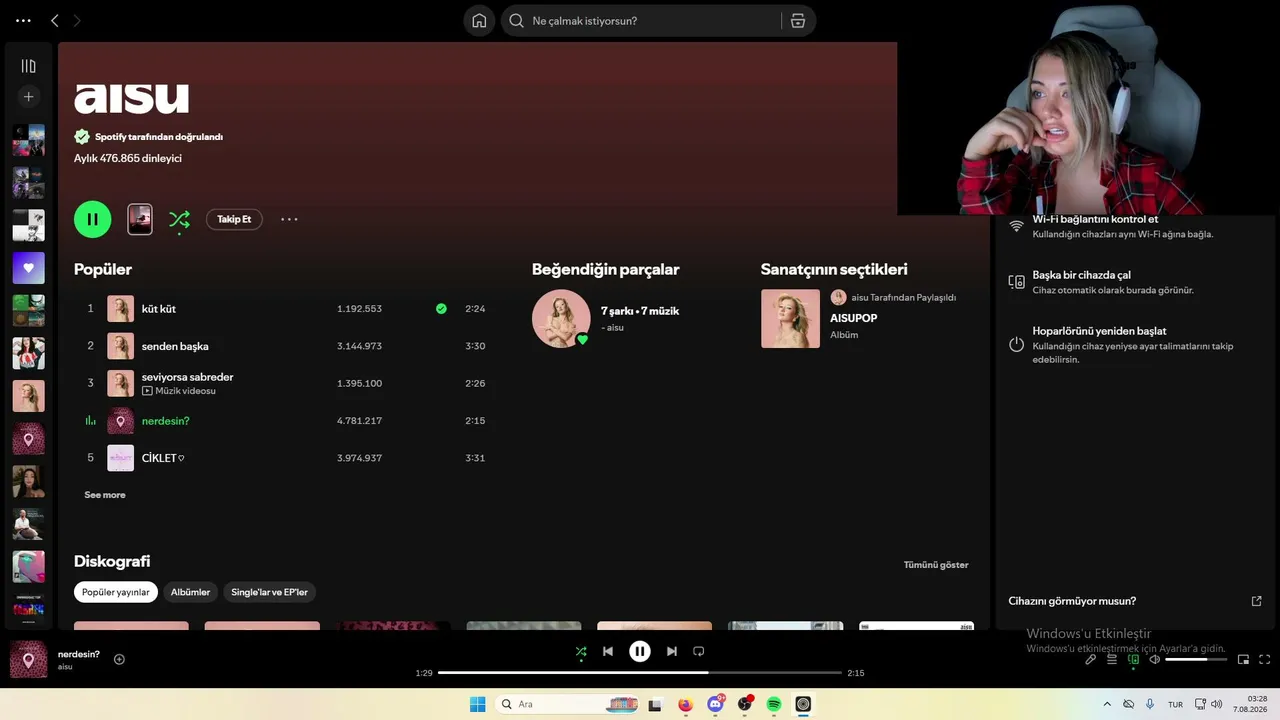
Task: Open Tümünü göster for the discography
Action: click(x=936, y=565)
